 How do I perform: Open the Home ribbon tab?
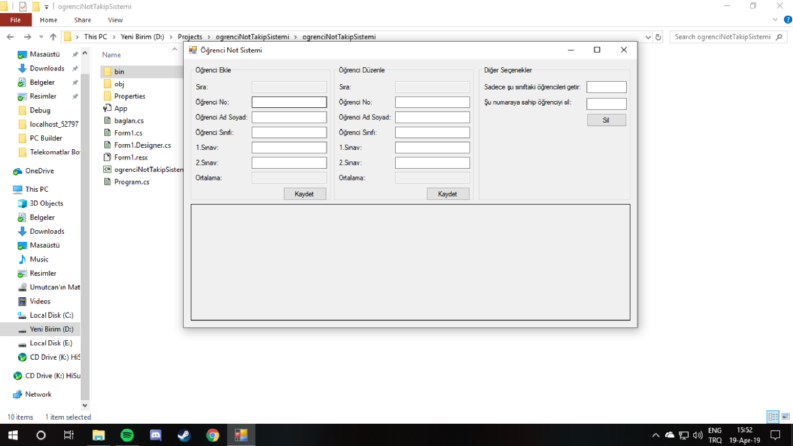pos(49,20)
